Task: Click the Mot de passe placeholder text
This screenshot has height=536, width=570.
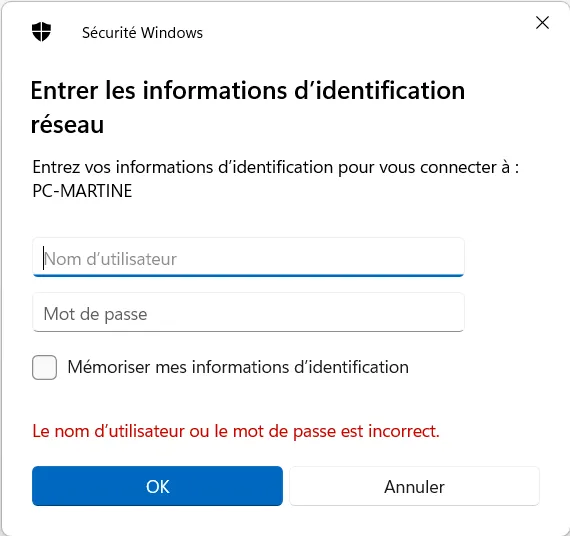Action: 96,314
